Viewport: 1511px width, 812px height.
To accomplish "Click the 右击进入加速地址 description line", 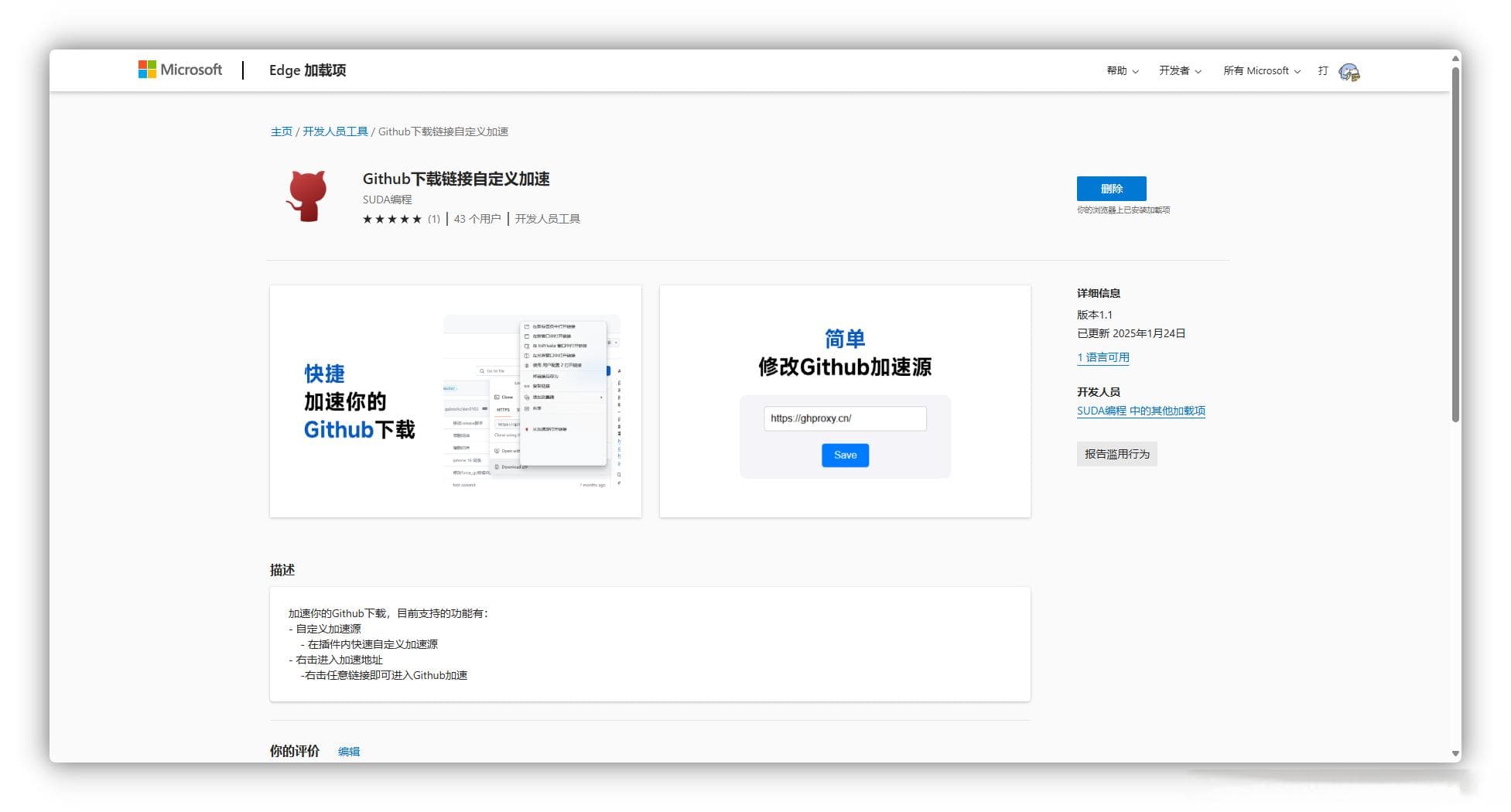I will [x=335, y=660].
